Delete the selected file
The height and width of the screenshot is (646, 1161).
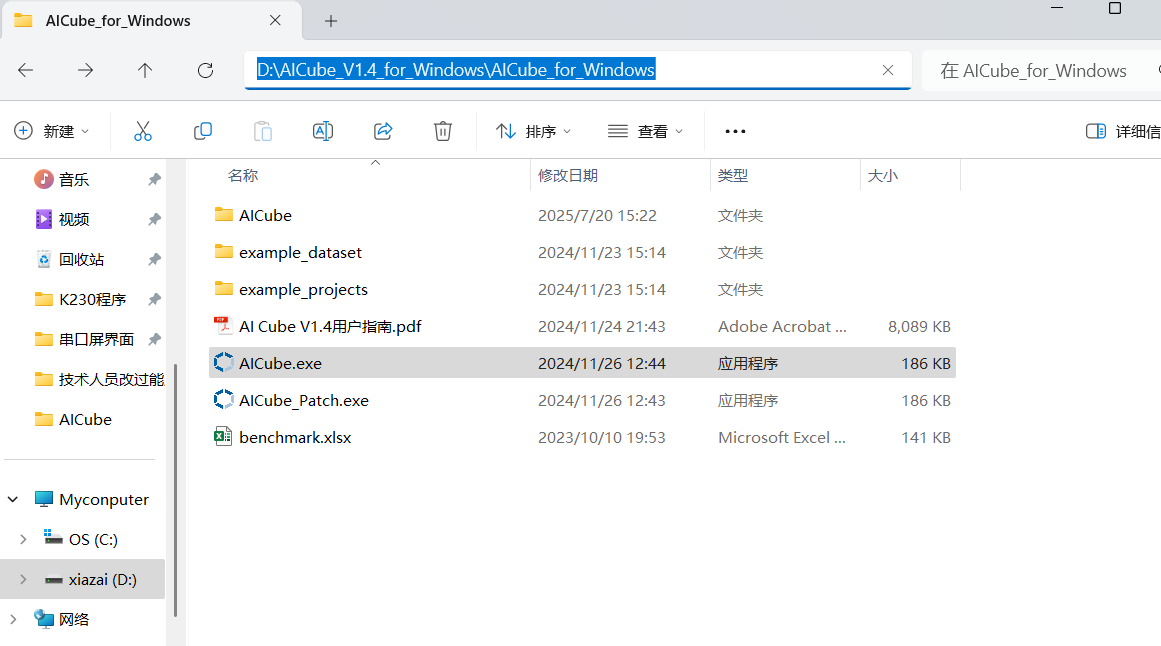(x=443, y=131)
